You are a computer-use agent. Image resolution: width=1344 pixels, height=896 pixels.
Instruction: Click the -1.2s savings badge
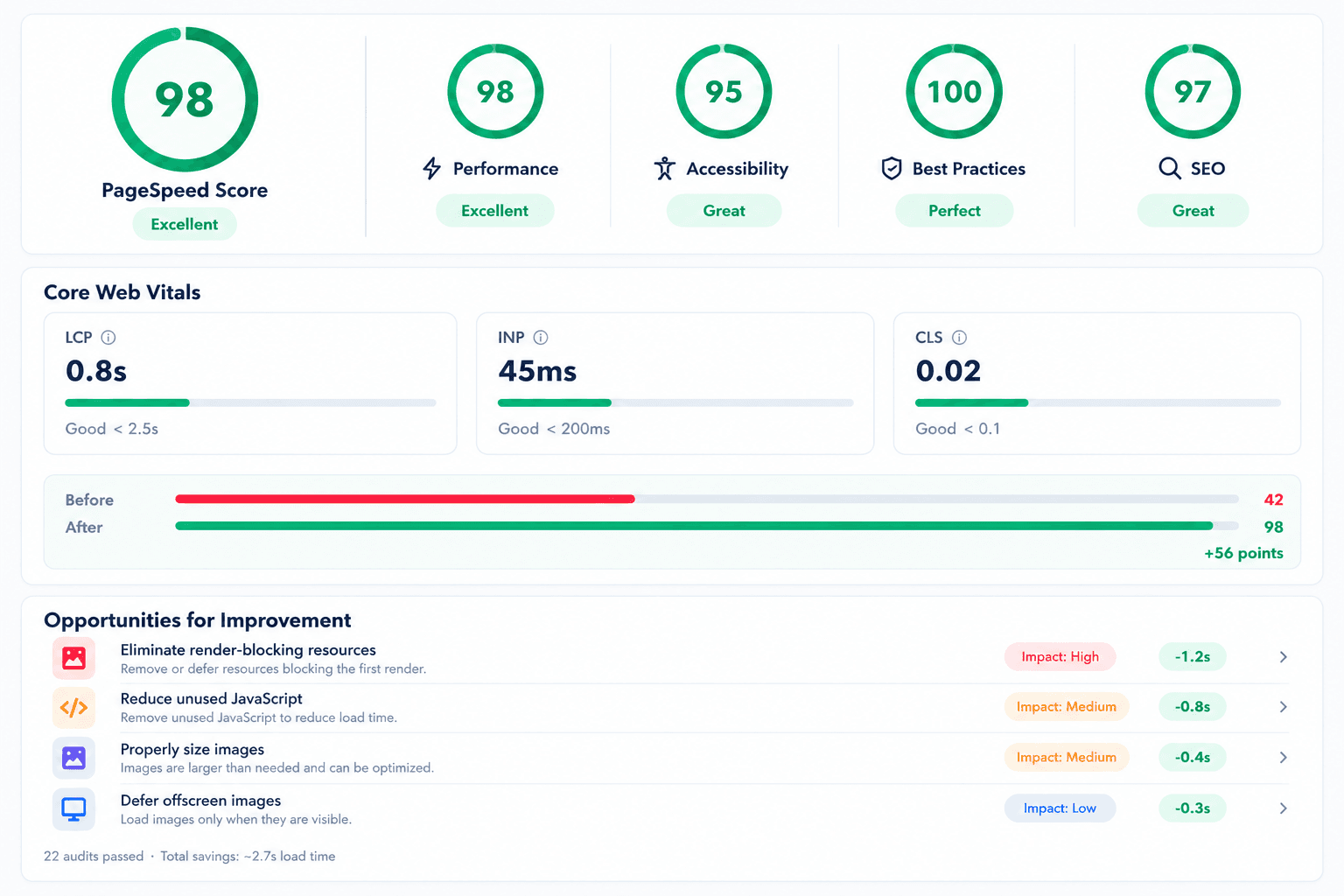coord(1193,657)
